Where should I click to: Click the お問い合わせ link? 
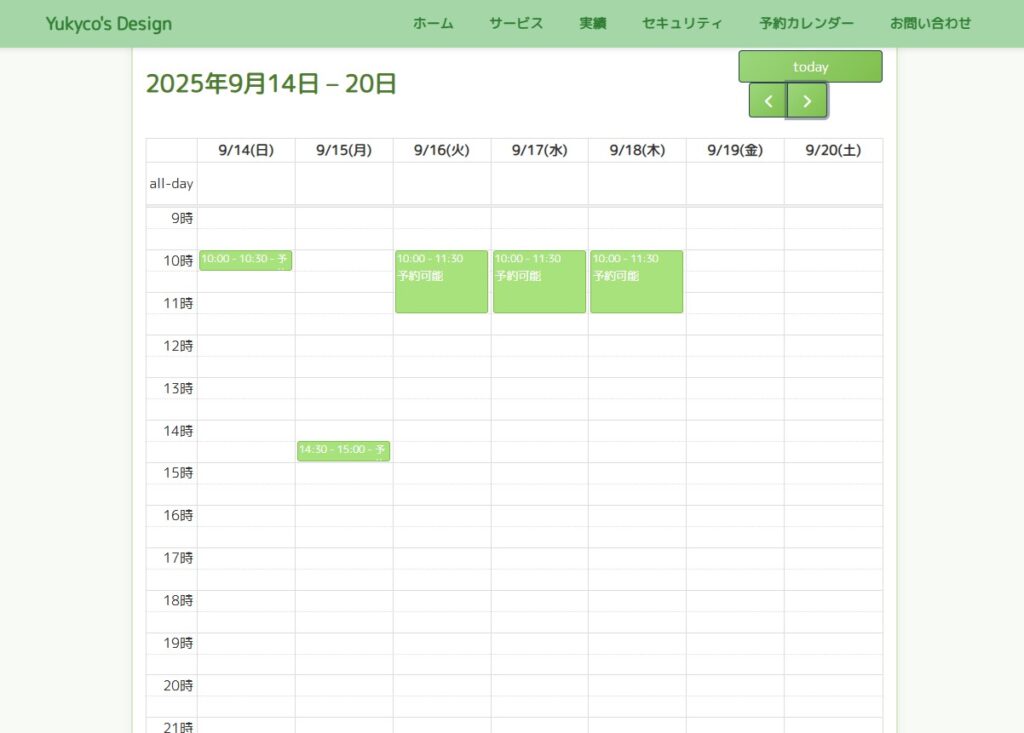(x=930, y=23)
